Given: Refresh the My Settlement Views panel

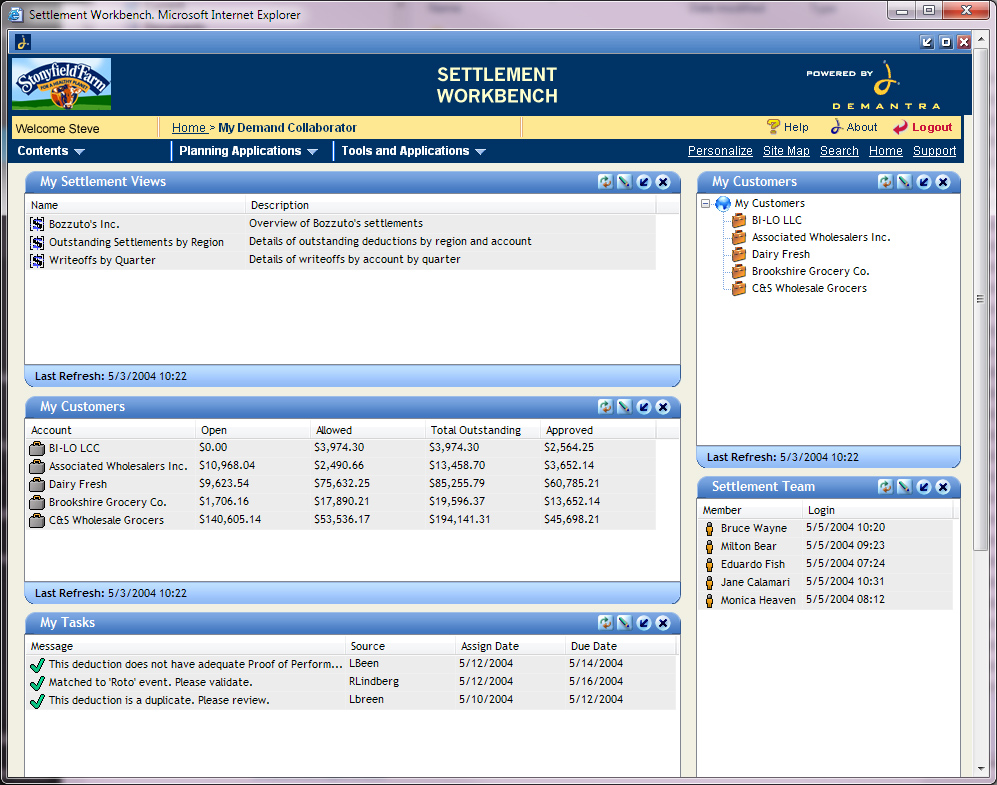Looking at the screenshot, I should click(x=605, y=182).
